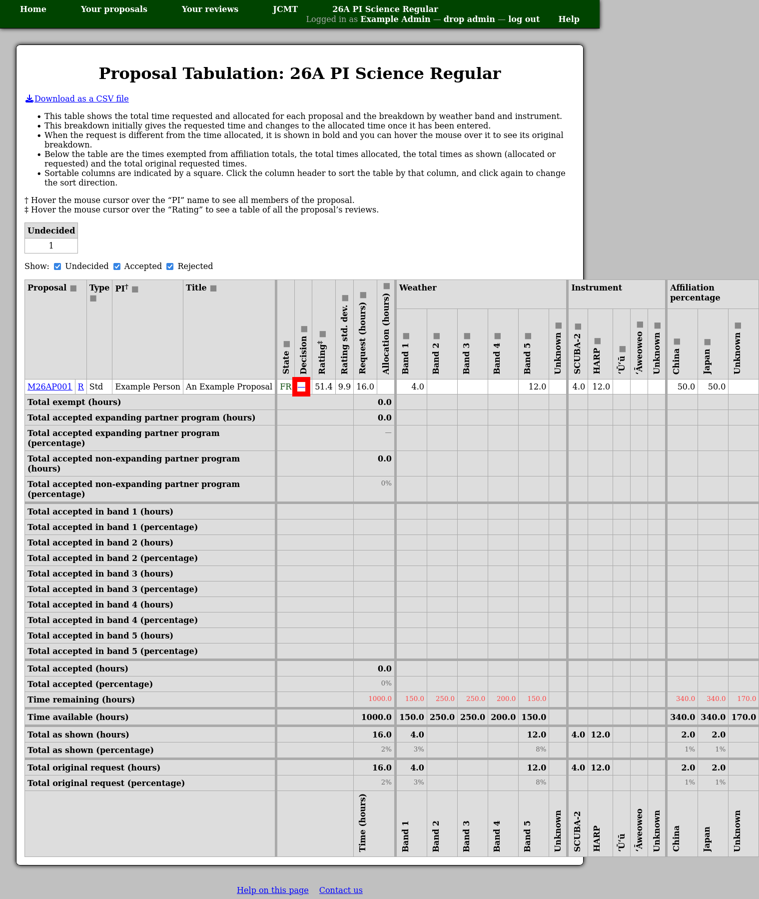Open Home in navigation bar
The width and height of the screenshot is (759, 899).
pyautogui.click(x=33, y=9)
